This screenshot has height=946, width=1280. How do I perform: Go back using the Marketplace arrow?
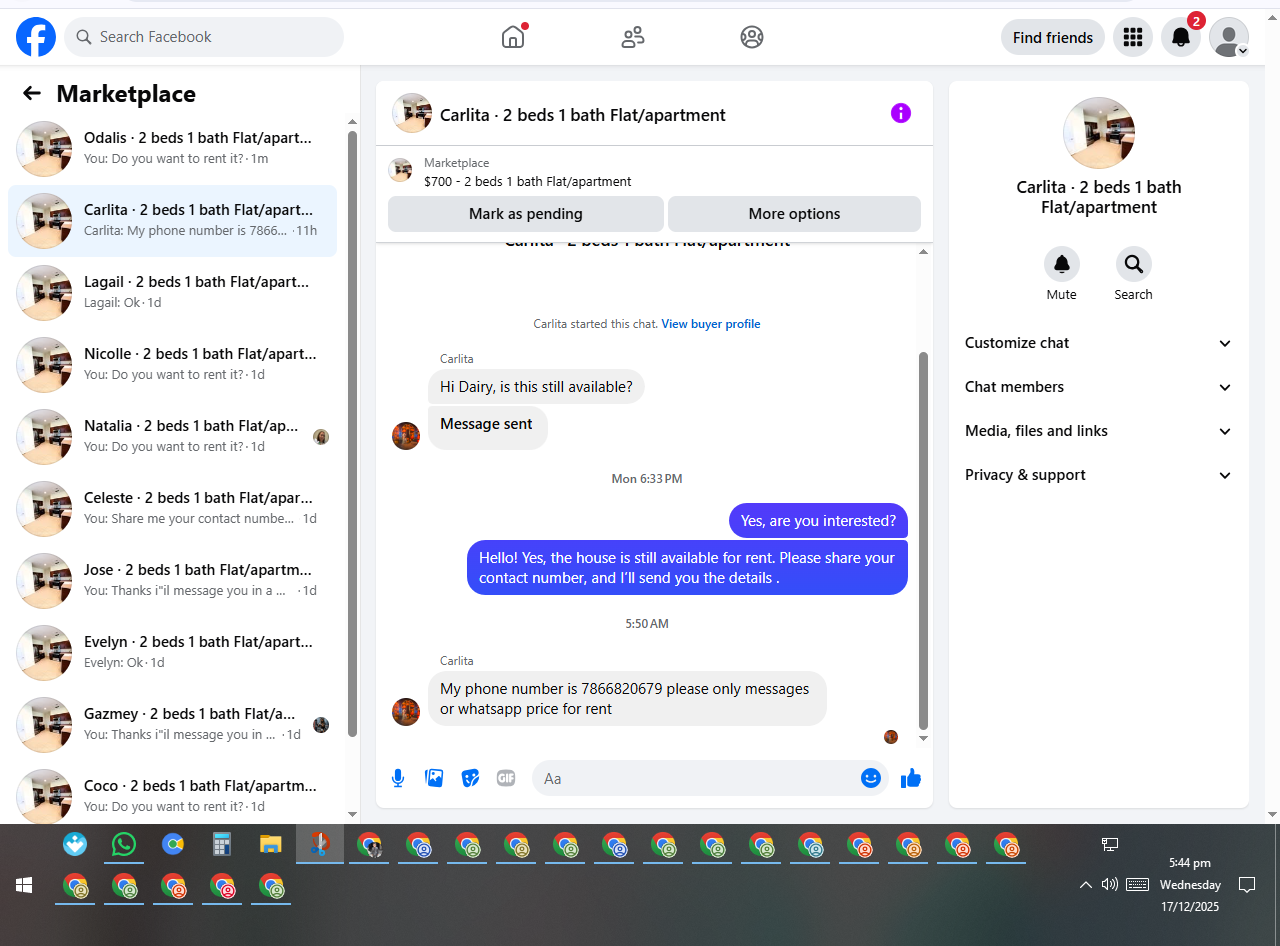[32, 93]
